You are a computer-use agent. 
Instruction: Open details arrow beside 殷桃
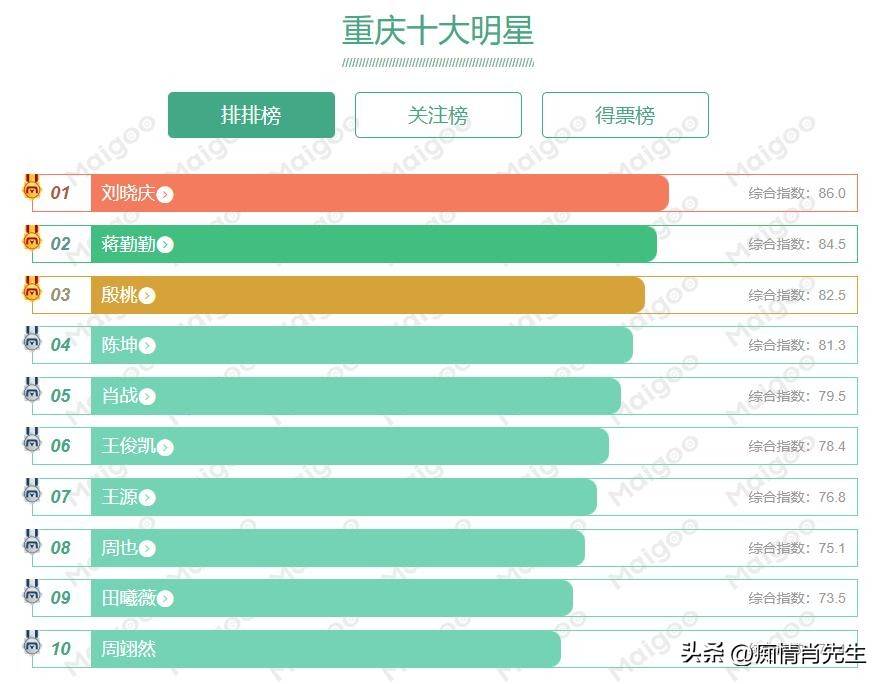(x=147, y=295)
